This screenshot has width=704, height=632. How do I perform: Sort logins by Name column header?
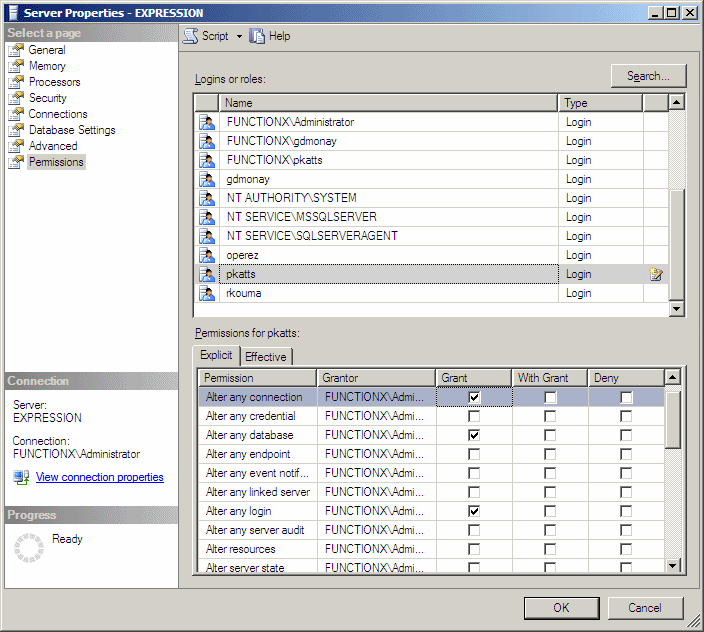tap(388, 103)
